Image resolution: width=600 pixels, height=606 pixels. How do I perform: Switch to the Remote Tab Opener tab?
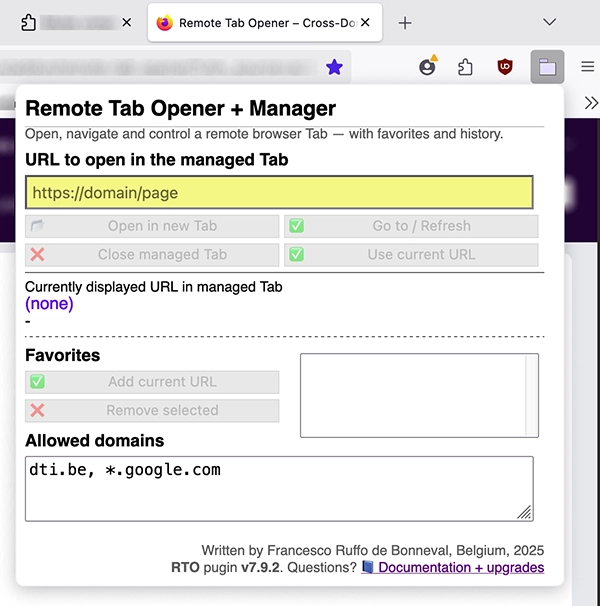[265, 23]
